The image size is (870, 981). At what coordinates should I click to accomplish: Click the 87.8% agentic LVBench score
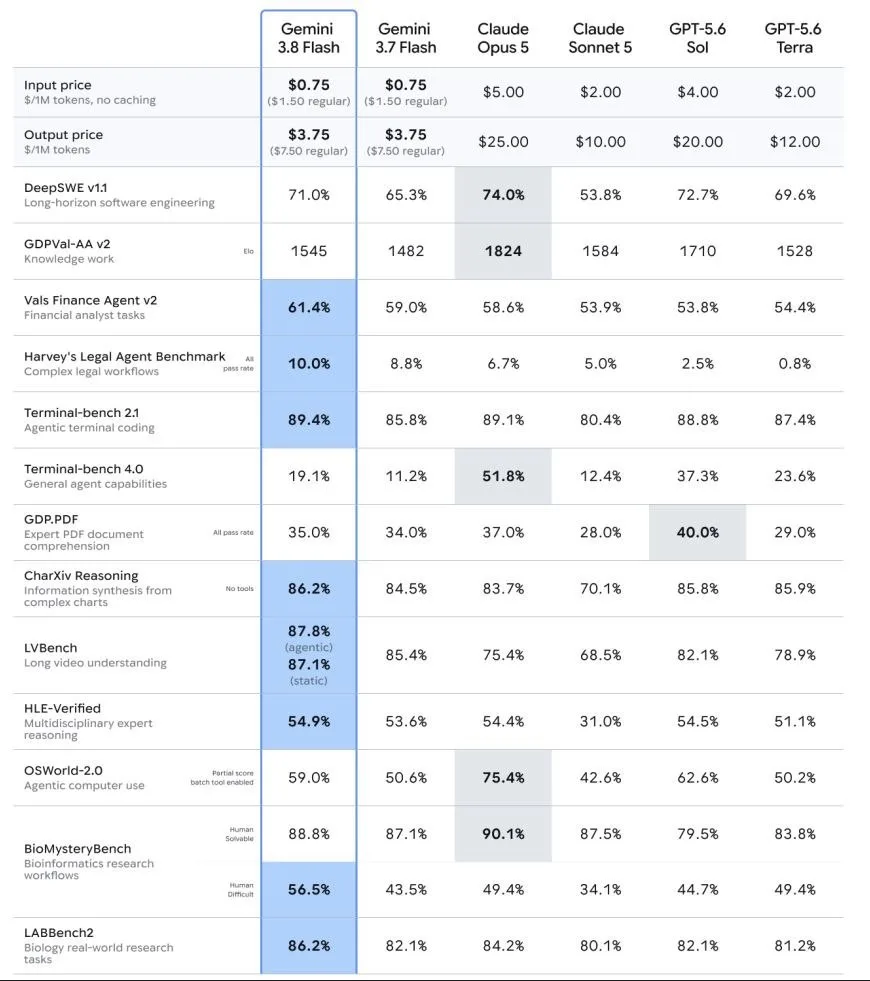point(309,631)
